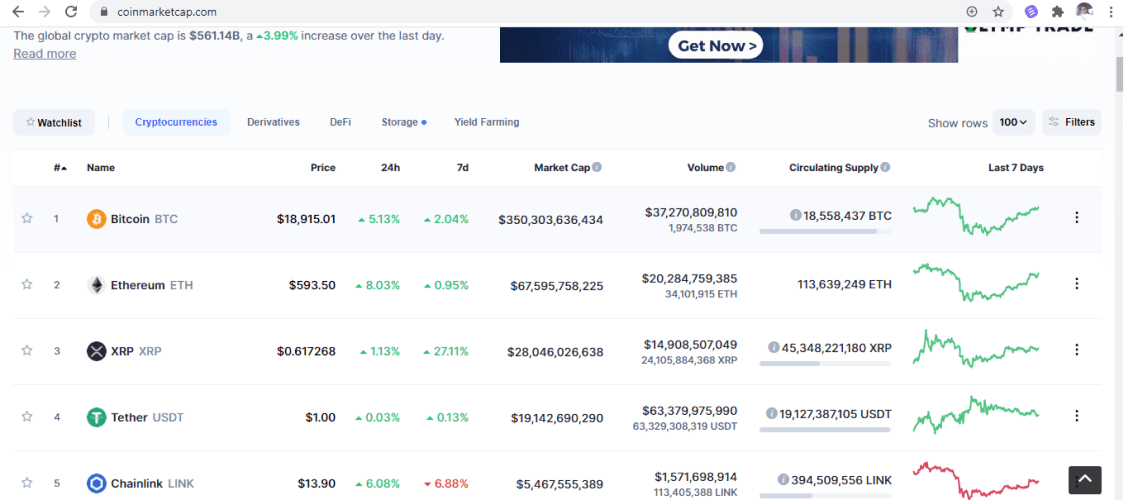
Task: Click Volume column info icon
Action: pyautogui.click(x=730, y=167)
